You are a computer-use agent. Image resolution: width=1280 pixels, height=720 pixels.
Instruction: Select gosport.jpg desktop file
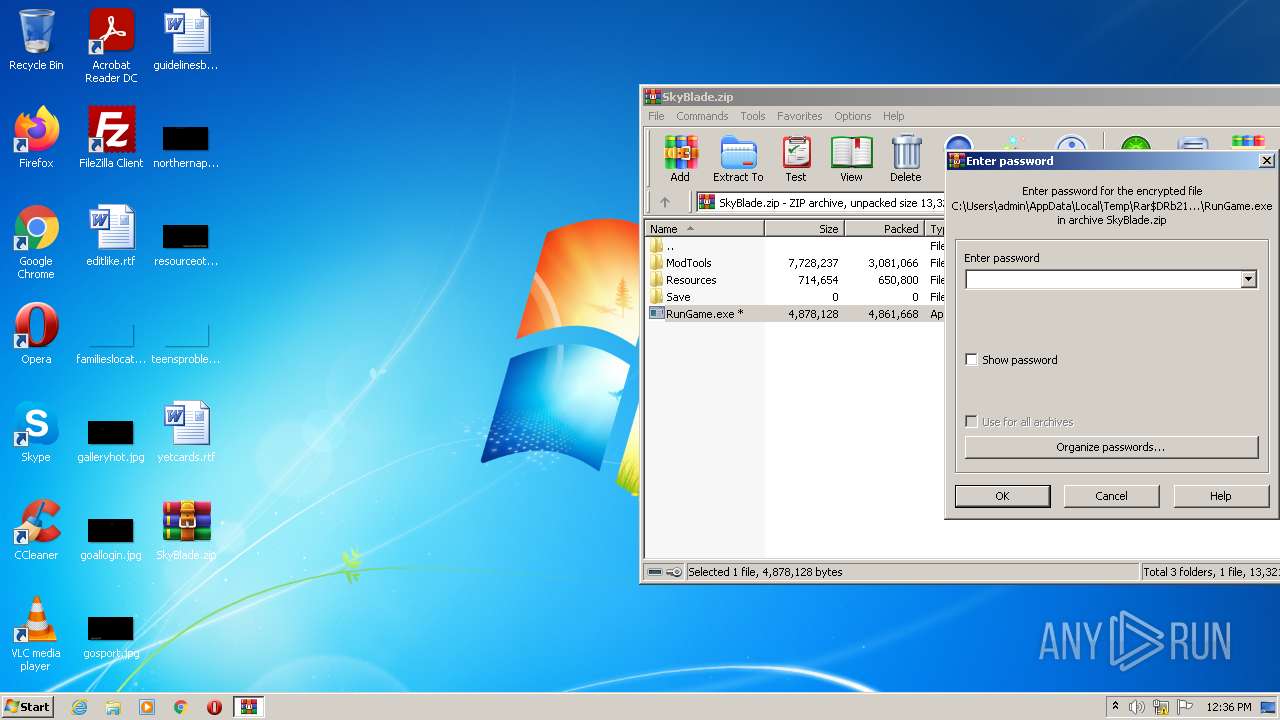111,636
